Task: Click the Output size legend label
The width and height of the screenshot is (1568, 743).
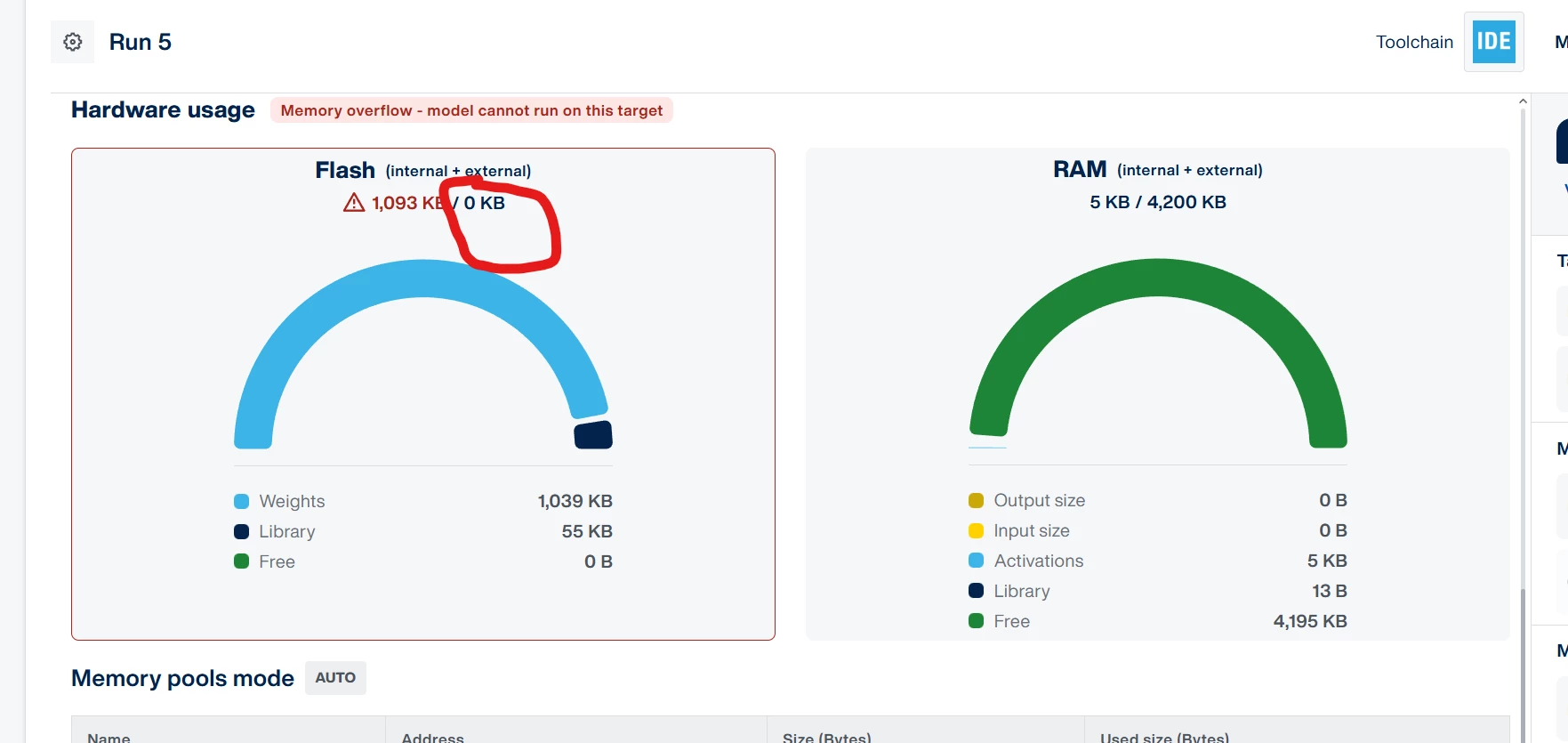Action: [x=1040, y=500]
